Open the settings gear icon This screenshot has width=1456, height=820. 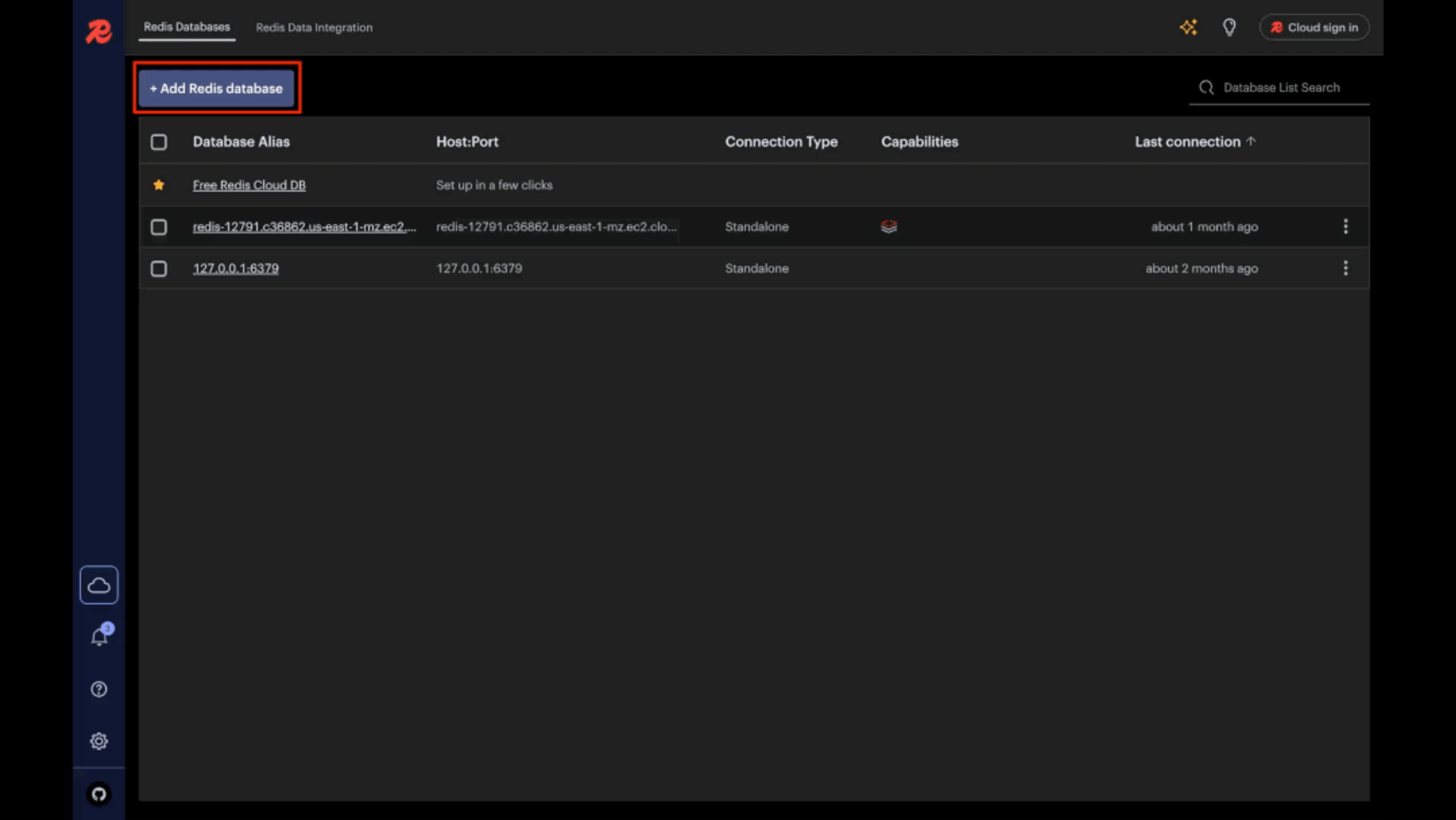click(x=99, y=741)
